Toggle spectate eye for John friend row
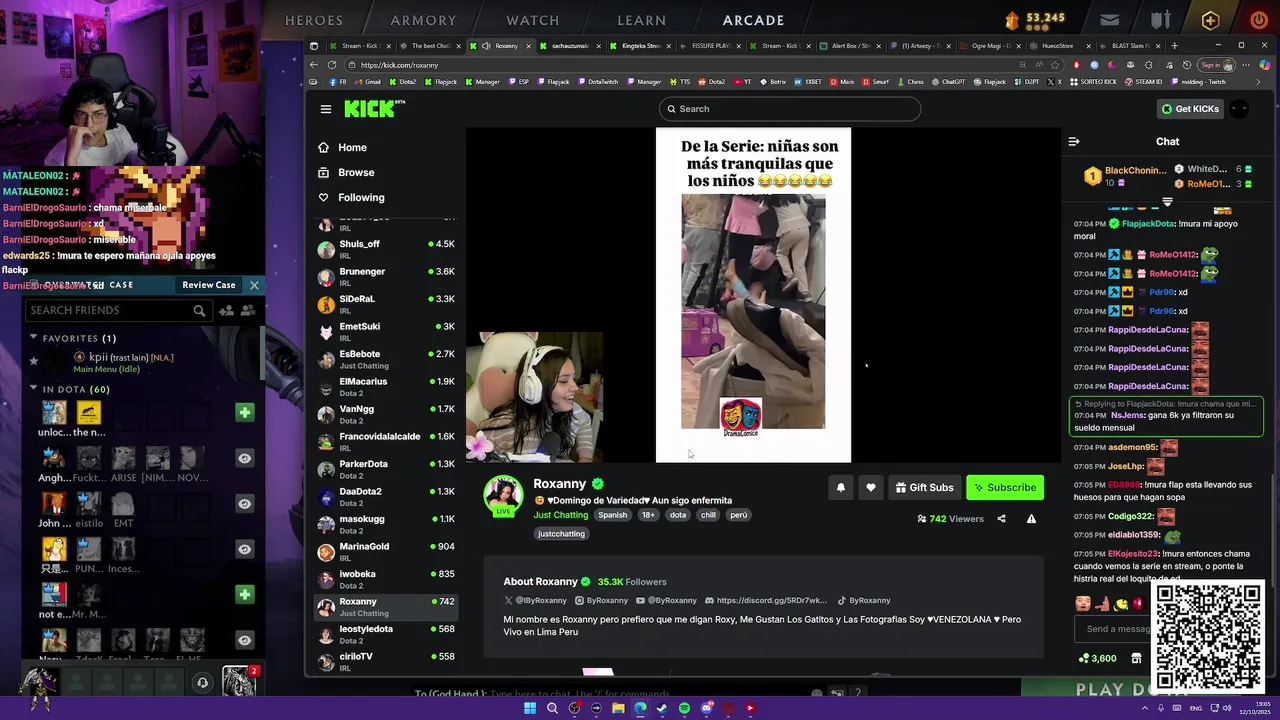Image resolution: width=1280 pixels, height=720 pixels. (x=245, y=503)
